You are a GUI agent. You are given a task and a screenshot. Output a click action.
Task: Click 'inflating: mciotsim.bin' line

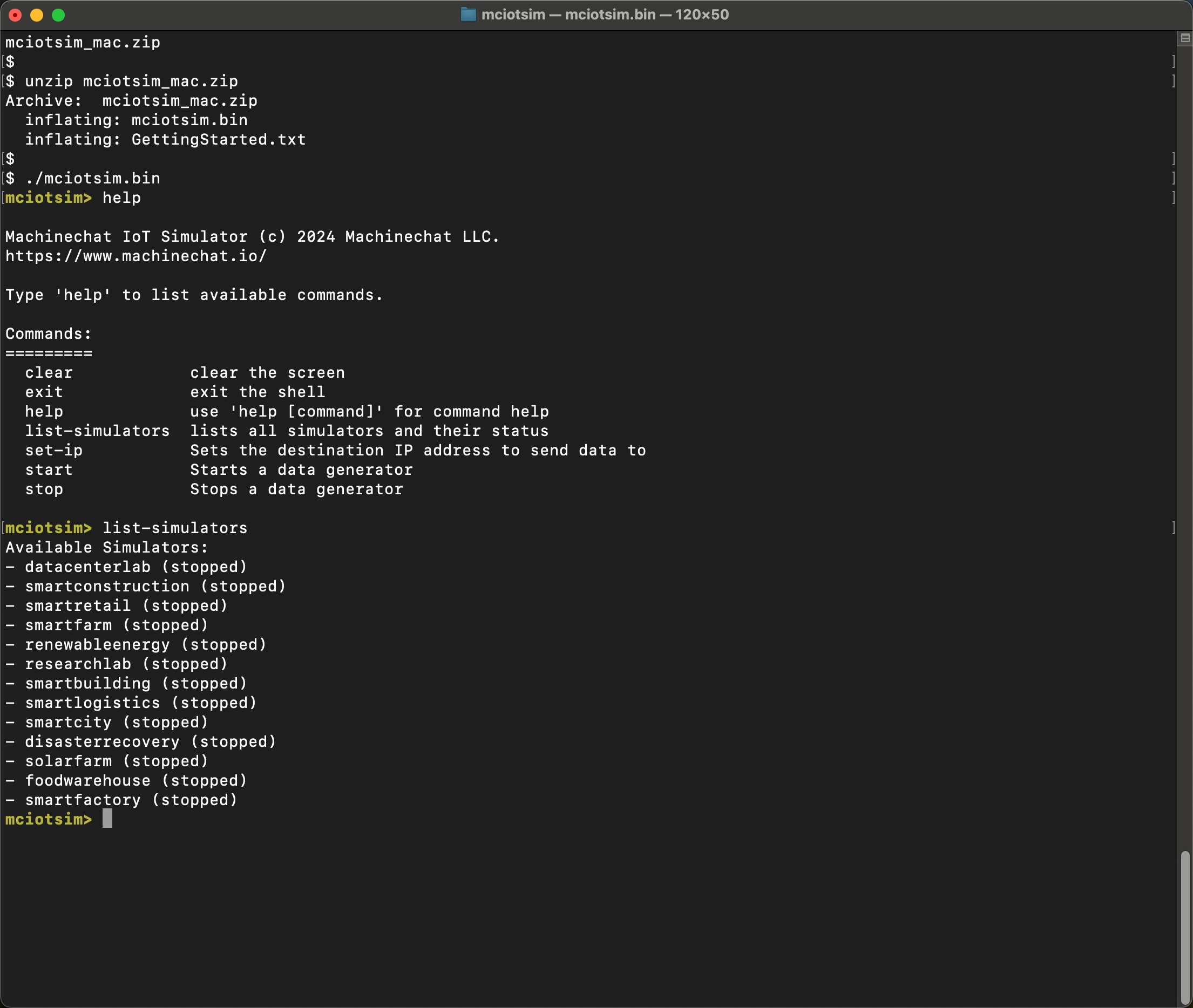136,120
